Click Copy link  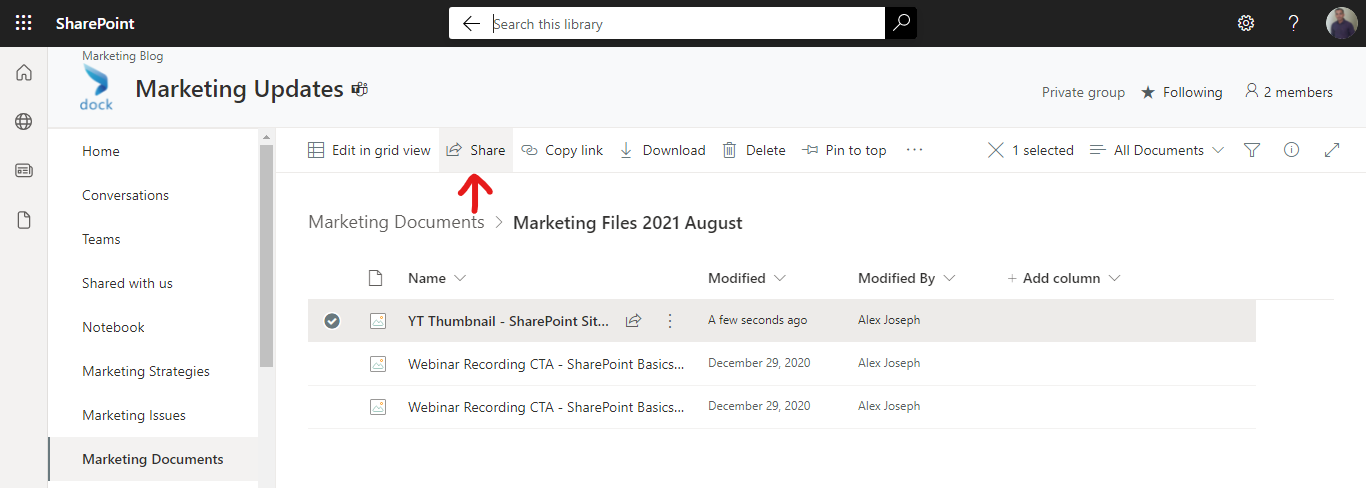click(562, 150)
